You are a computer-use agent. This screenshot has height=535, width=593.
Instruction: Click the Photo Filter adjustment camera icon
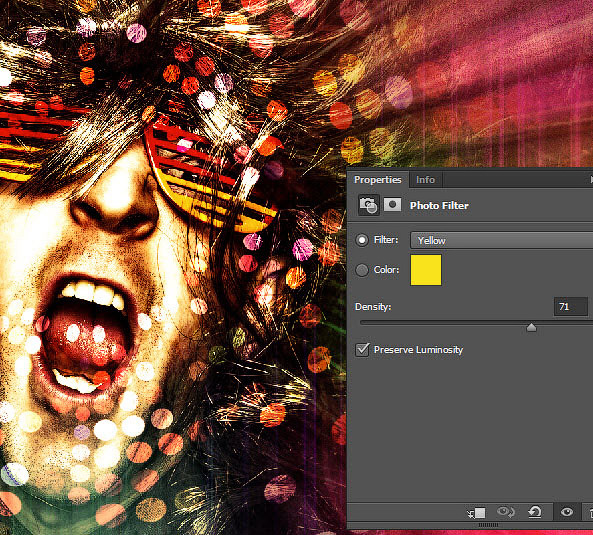pyautogui.click(x=369, y=205)
